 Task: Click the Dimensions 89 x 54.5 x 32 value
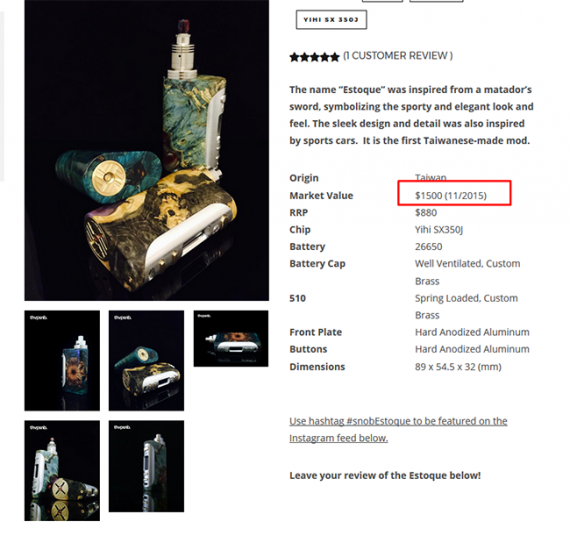pyautogui.click(x=458, y=367)
